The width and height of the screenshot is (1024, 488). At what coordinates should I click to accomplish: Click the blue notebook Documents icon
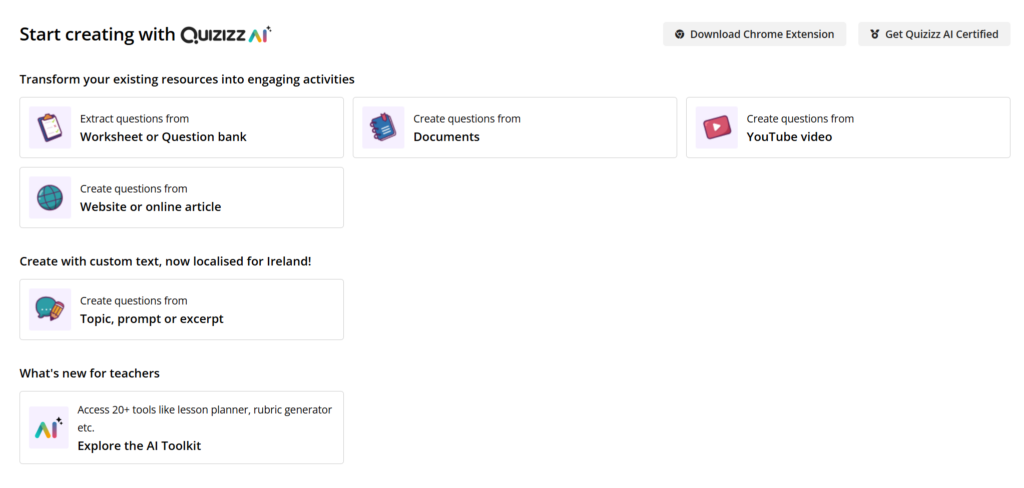[383, 128]
